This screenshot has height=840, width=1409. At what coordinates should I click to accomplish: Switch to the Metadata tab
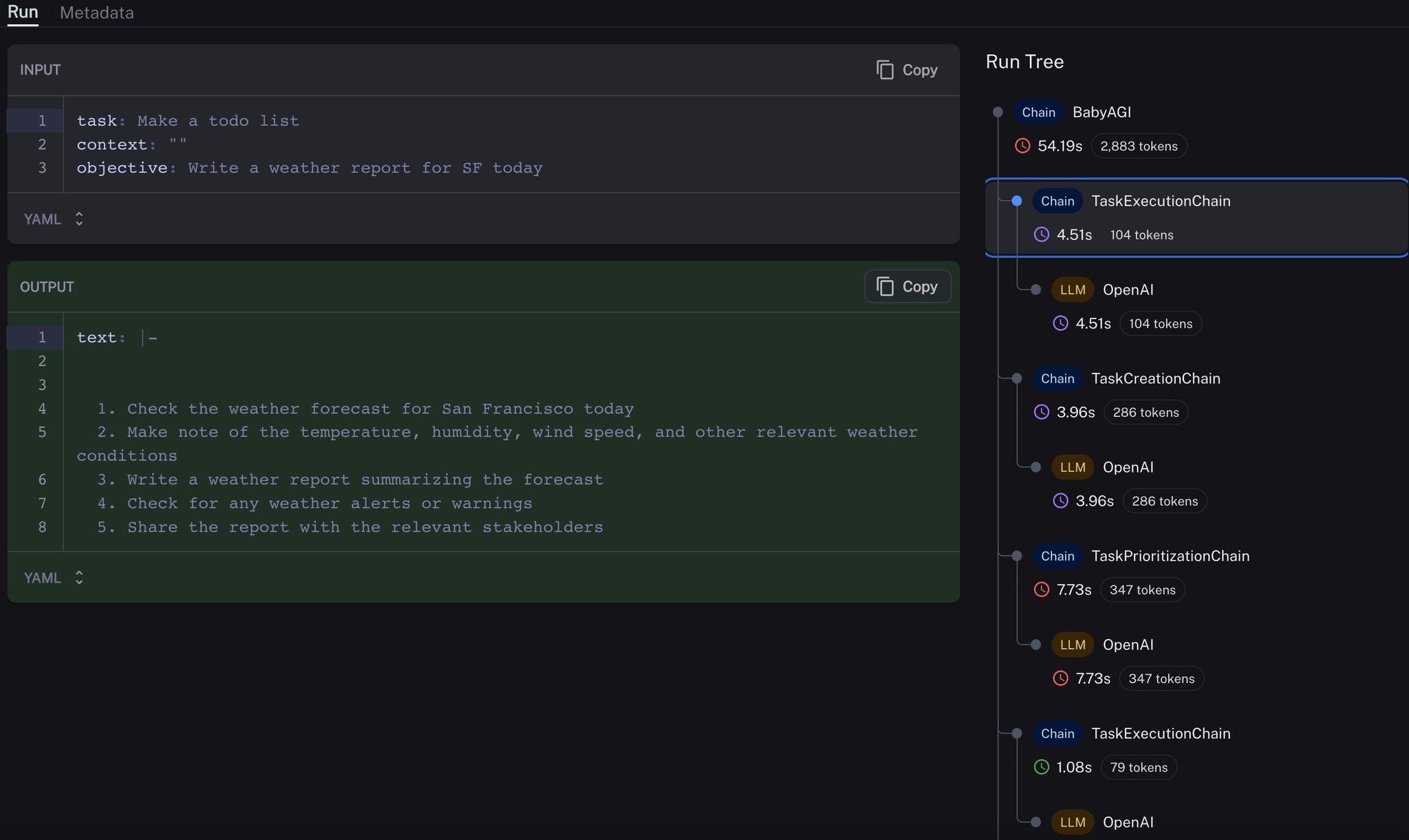[x=97, y=12]
